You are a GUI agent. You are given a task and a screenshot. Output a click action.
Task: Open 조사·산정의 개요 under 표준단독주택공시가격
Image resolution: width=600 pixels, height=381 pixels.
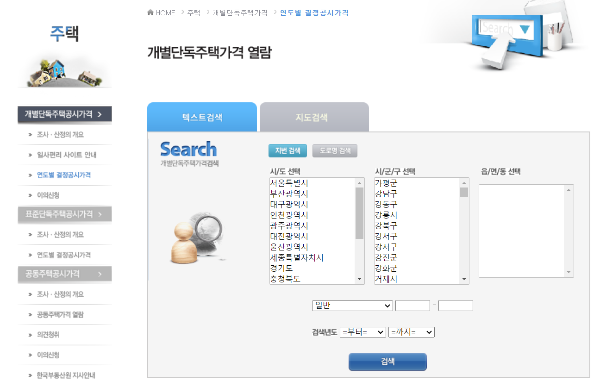[x=60, y=234]
